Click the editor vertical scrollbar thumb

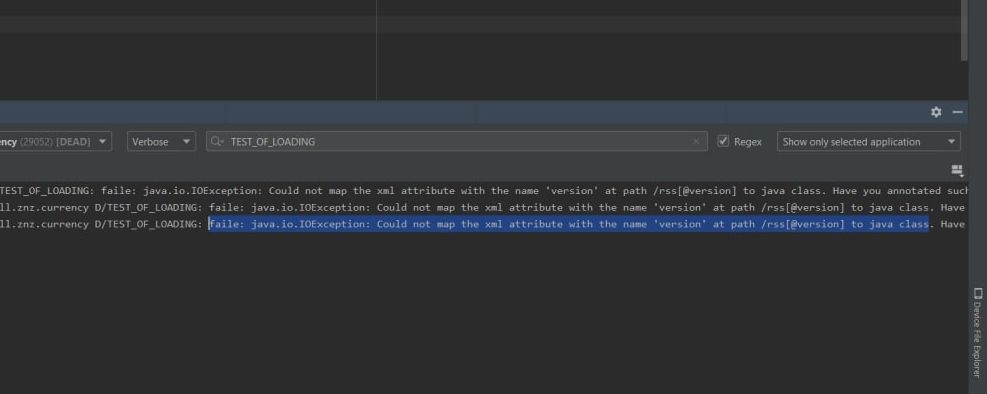(x=964, y=30)
